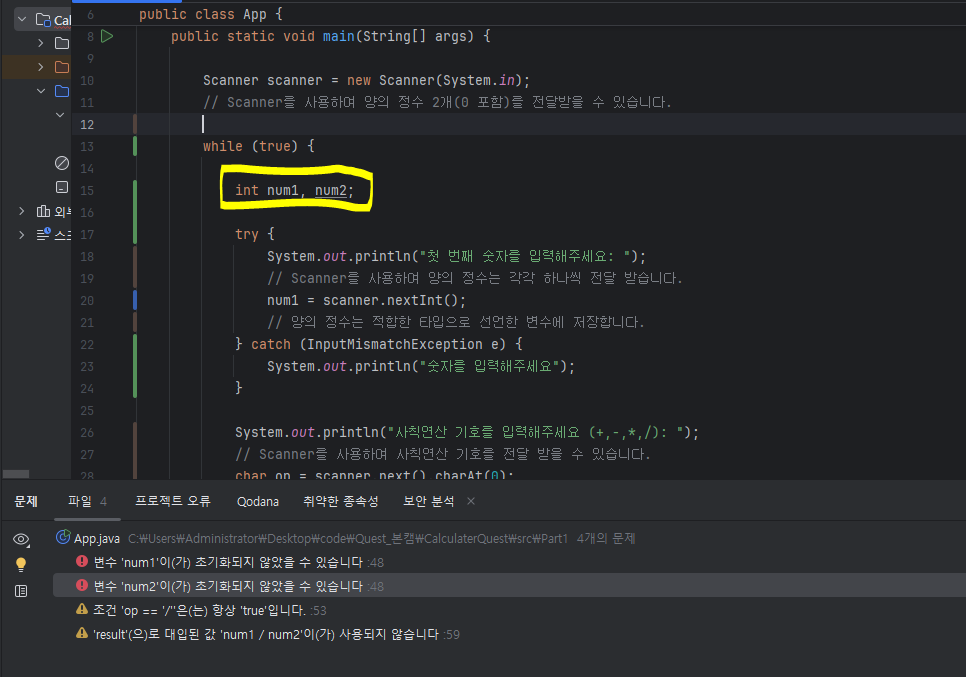Select the external libraries bar-chart icon
This screenshot has width=966, height=677.
click(43, 211)
